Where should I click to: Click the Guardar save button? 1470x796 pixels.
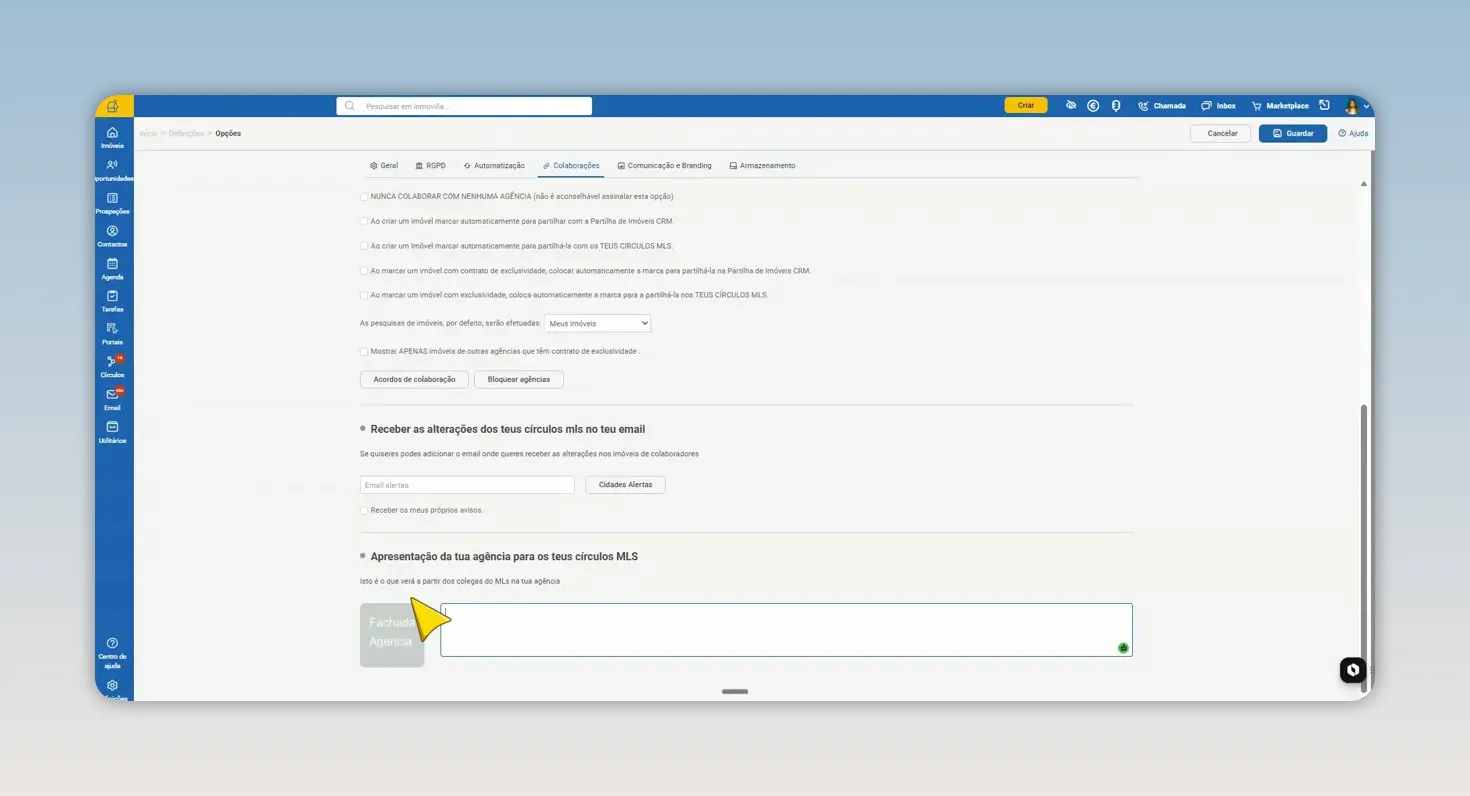[1293, 133]
